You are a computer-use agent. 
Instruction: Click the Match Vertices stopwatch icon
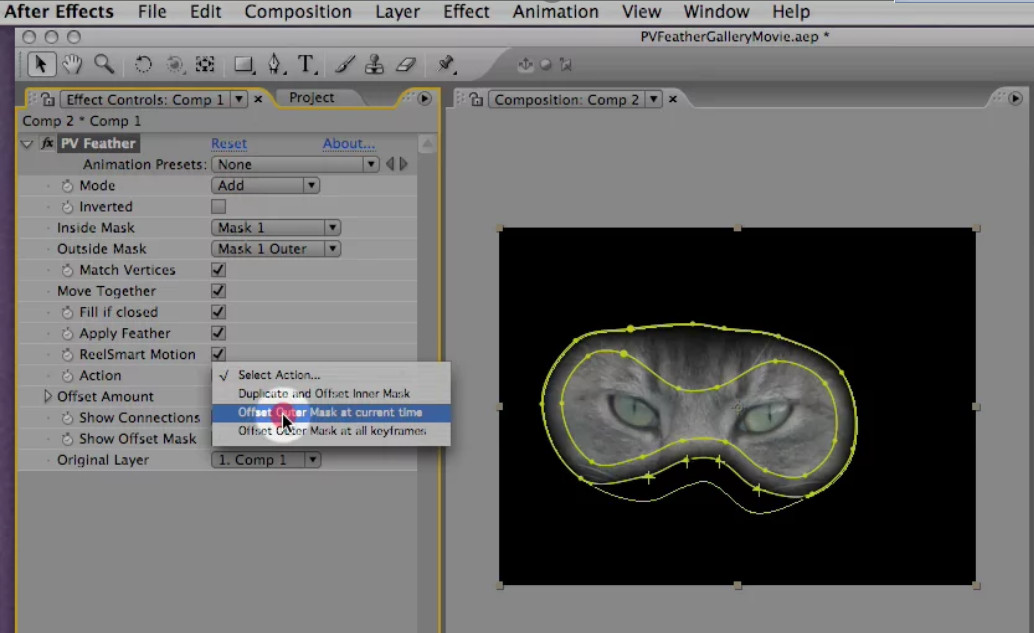click(67, 270)
